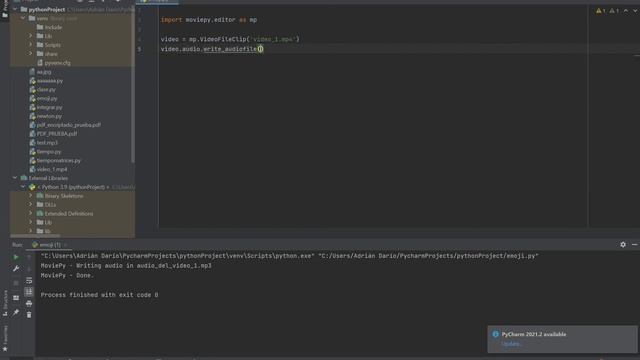Click the emoji.py path in console output

pyautogui.click(x=428, y=256)
